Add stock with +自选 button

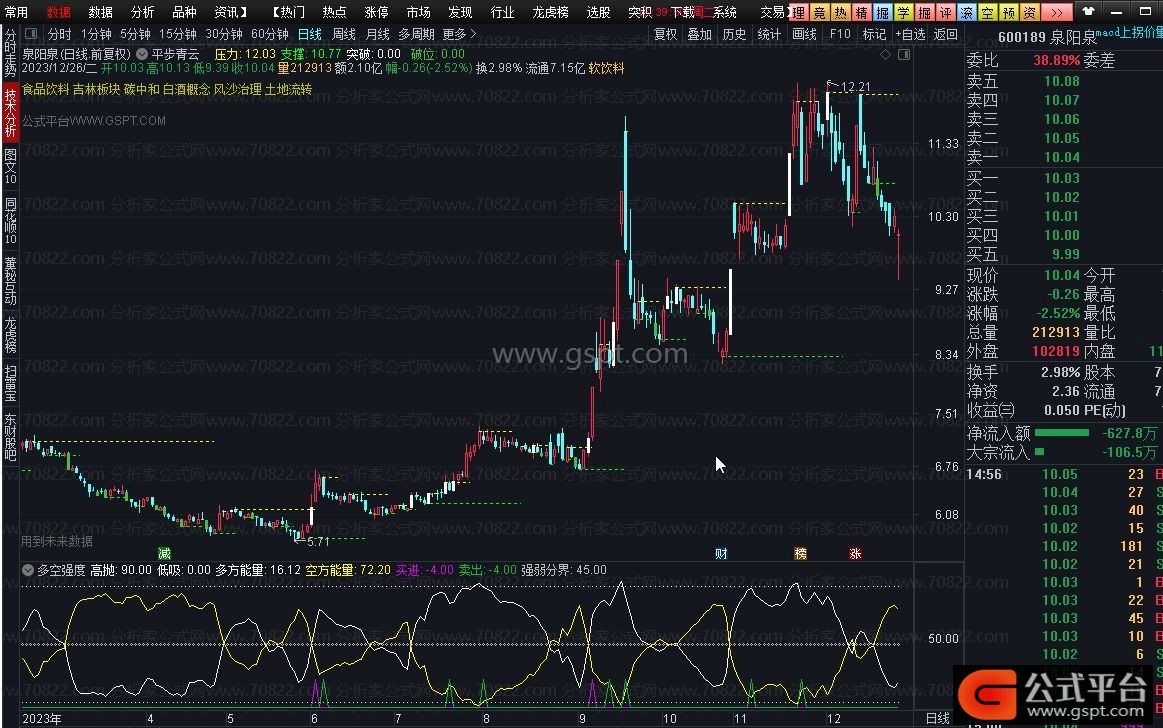click(910, 34)
